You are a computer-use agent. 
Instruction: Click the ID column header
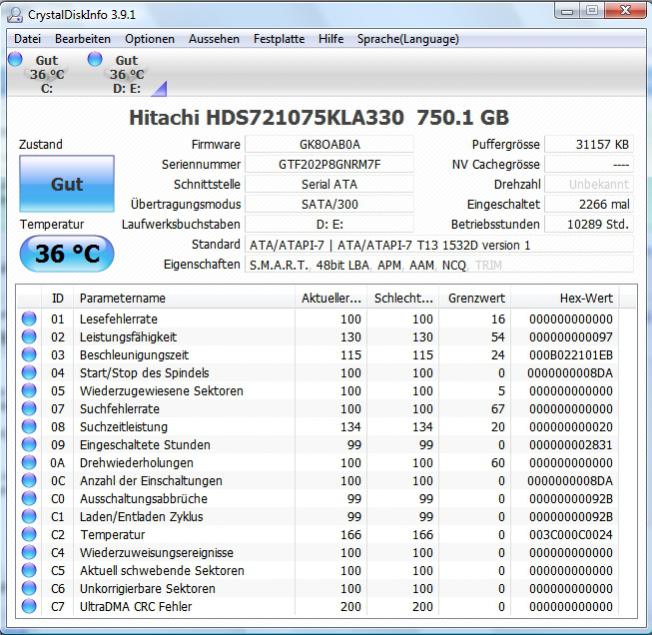[x=58, y=298]
